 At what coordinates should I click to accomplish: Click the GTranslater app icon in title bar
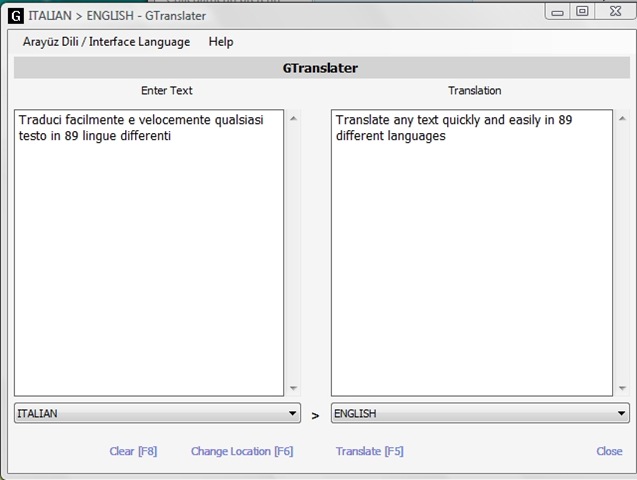[16, 16]
